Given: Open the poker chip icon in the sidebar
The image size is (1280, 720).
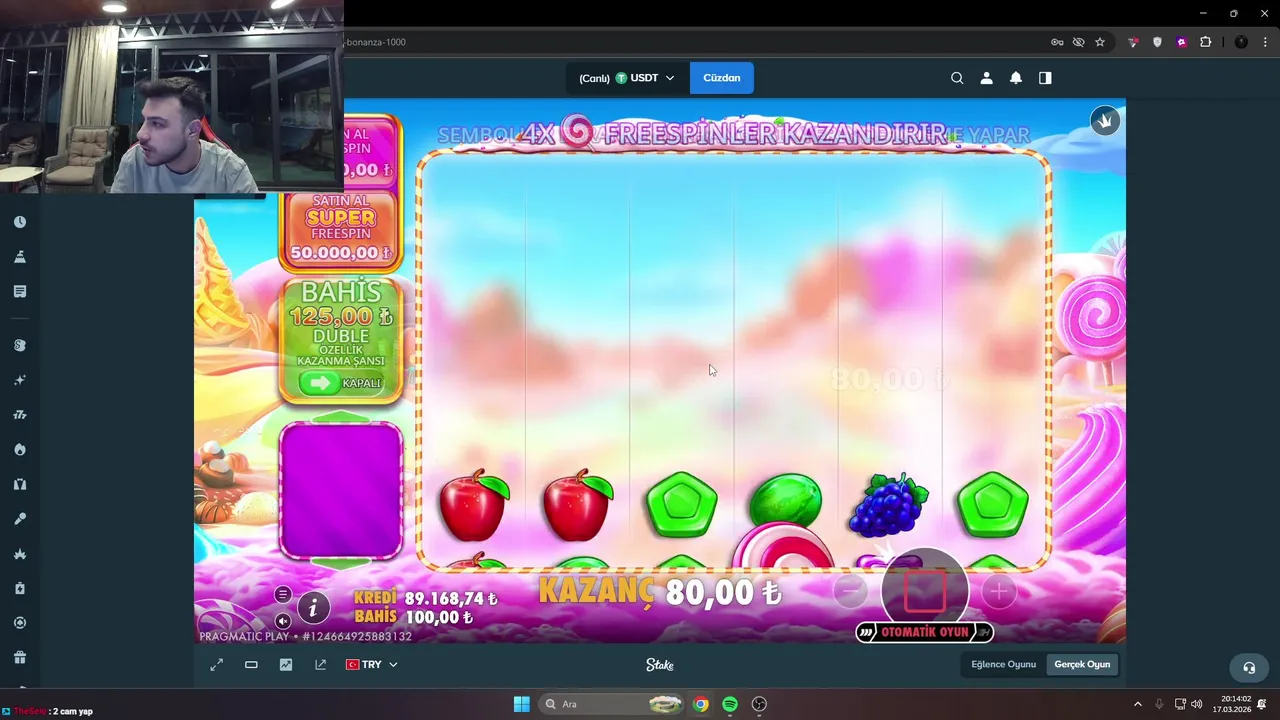Looking at the screenshot, I should click(x=20, y=622).
